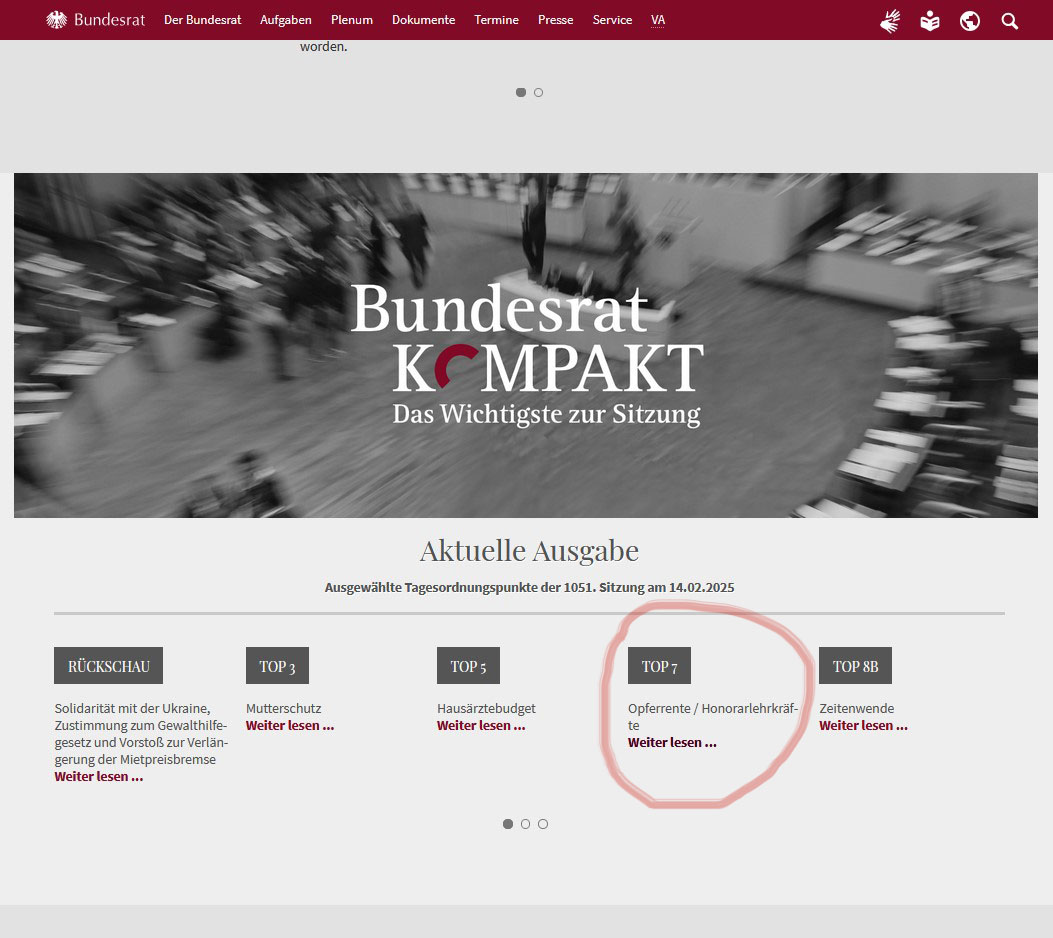Click the TOP 8B label button
The image size is (1053, 938).
(856, 665)
